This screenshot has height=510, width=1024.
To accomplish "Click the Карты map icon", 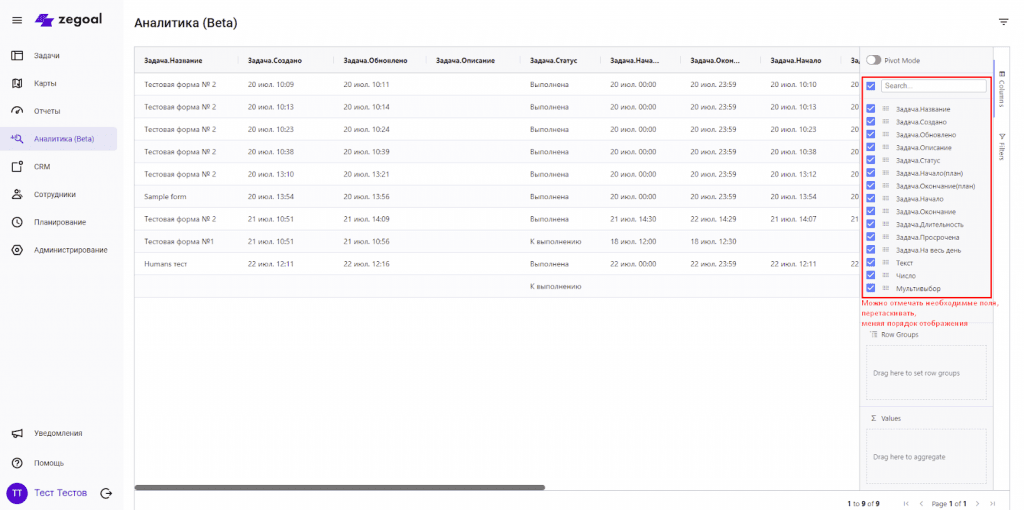I will click(x=17, y=83).
